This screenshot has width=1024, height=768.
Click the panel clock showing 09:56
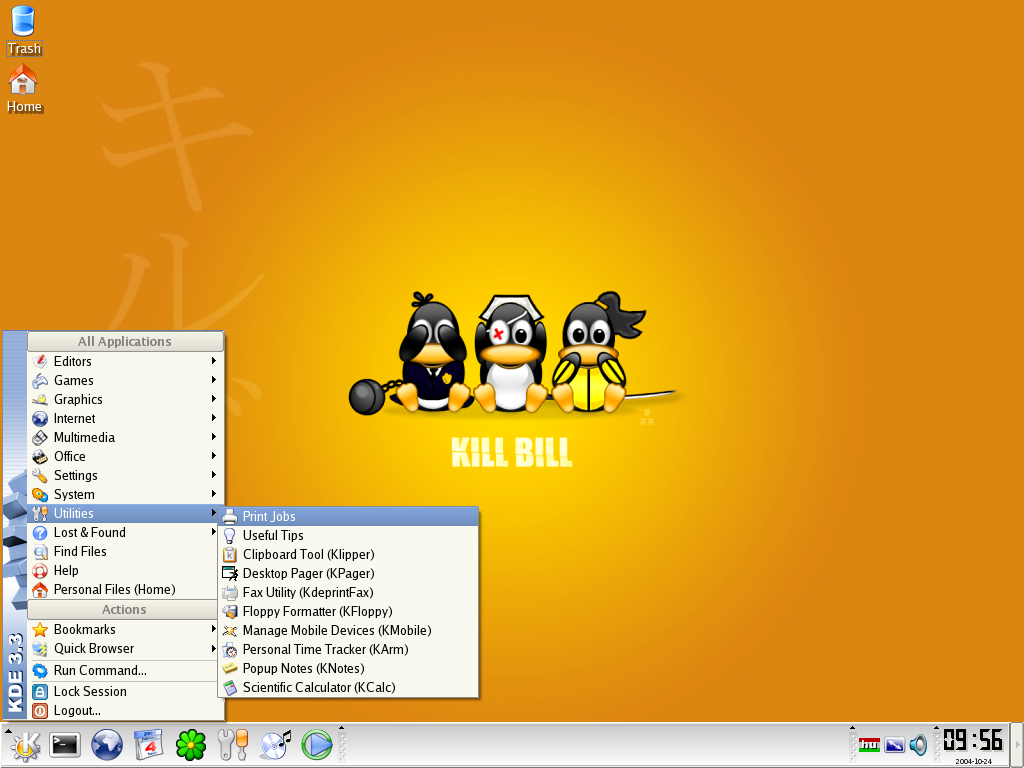tap(973, 741)
